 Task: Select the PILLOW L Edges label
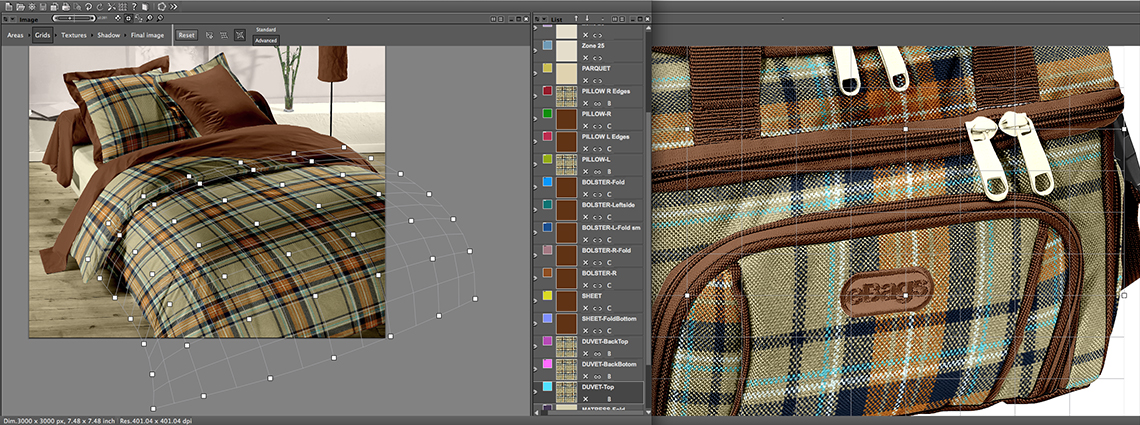pyautogui.click(x=605, y=136)
